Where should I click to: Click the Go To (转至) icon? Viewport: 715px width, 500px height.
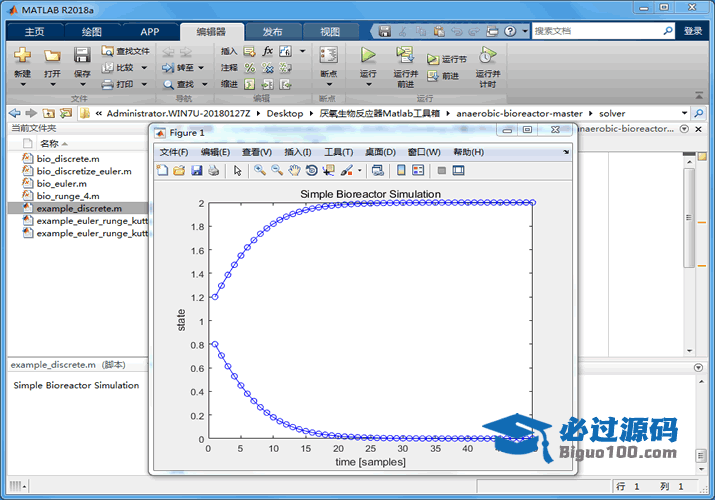pyautogui.click(x=168, y=68)
